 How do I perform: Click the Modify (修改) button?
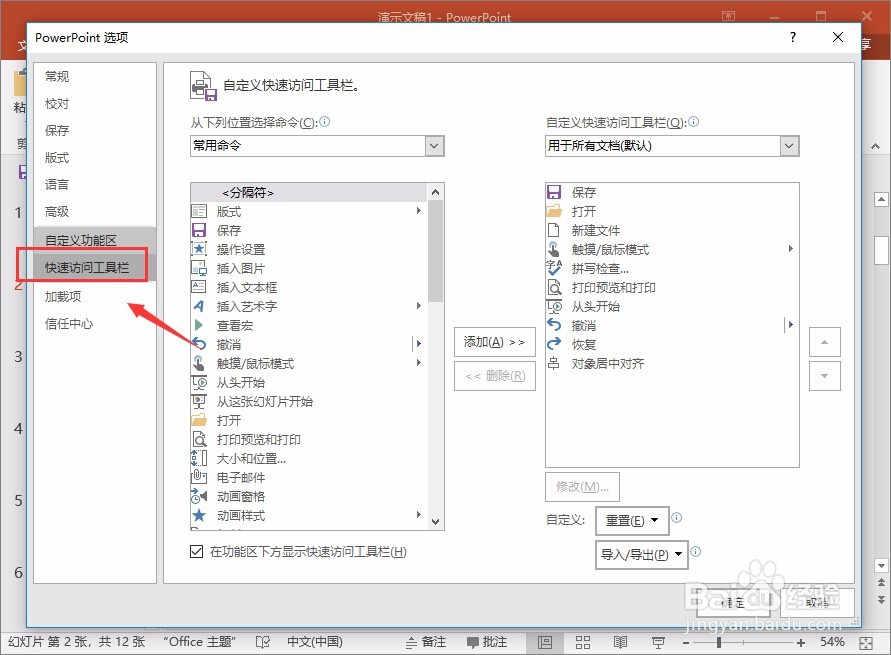(x=582, y=487)
